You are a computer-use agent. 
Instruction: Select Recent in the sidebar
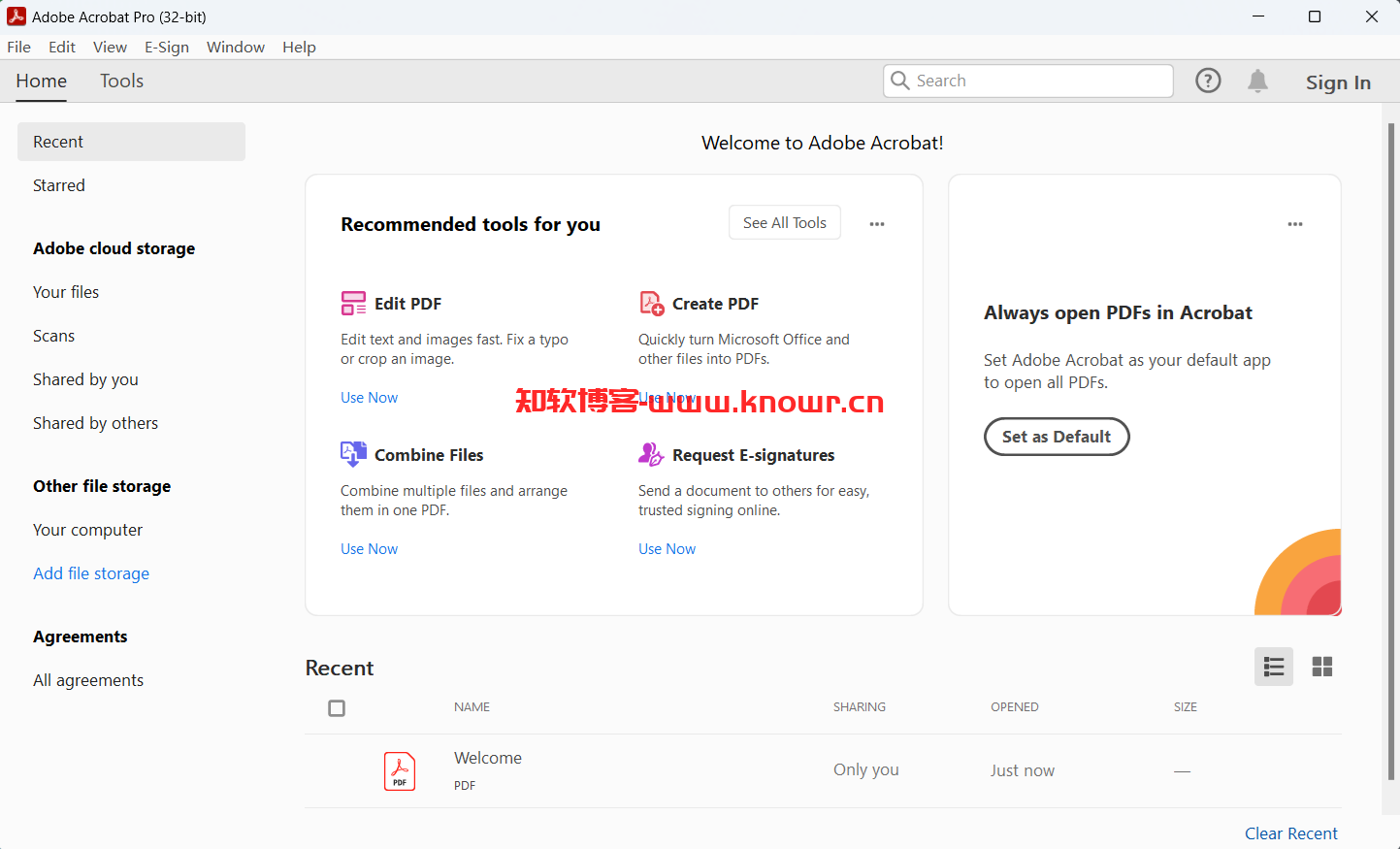pyautogui.click(x=131, y=142)
